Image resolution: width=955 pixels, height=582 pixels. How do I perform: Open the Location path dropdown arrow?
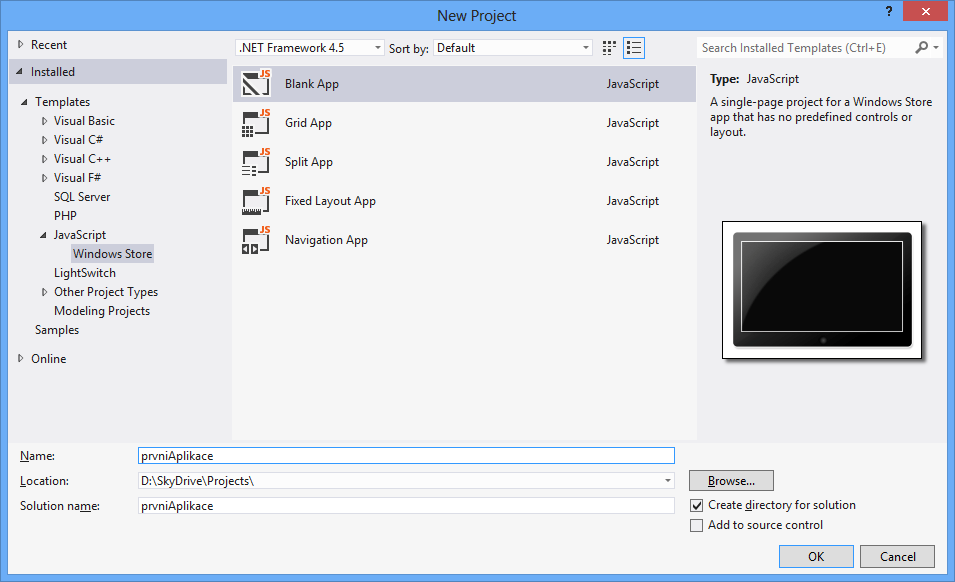pyautogui.click(x=668, y=480)
